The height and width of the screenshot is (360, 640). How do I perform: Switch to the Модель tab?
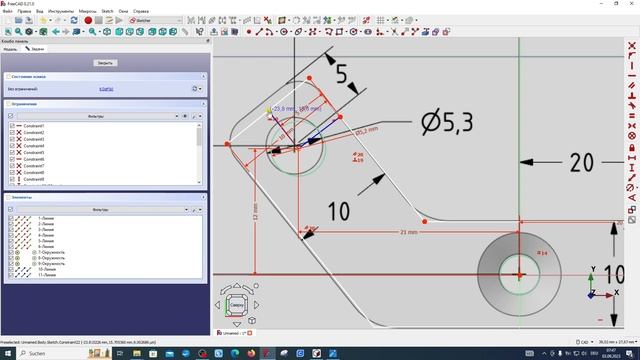point(10,49)
